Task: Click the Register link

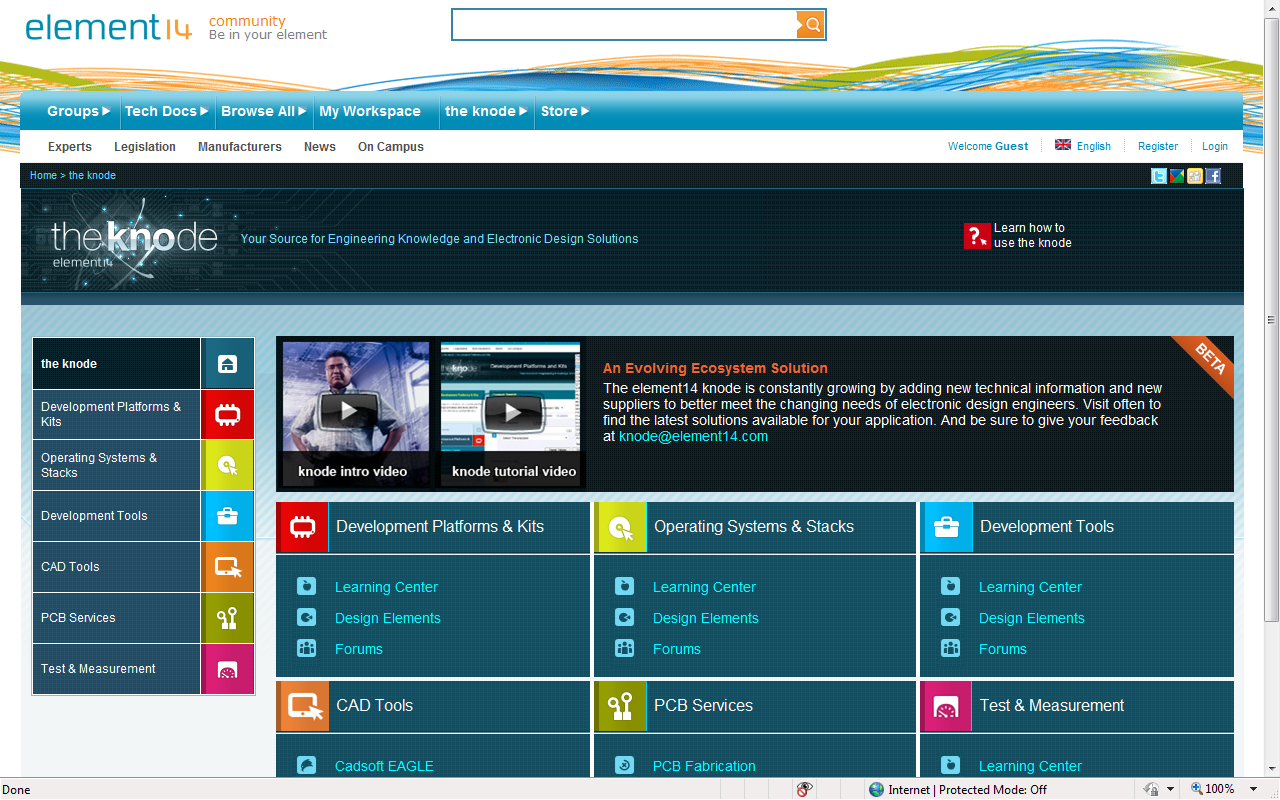Action: pyautogui.click(x=1157, y=146)
